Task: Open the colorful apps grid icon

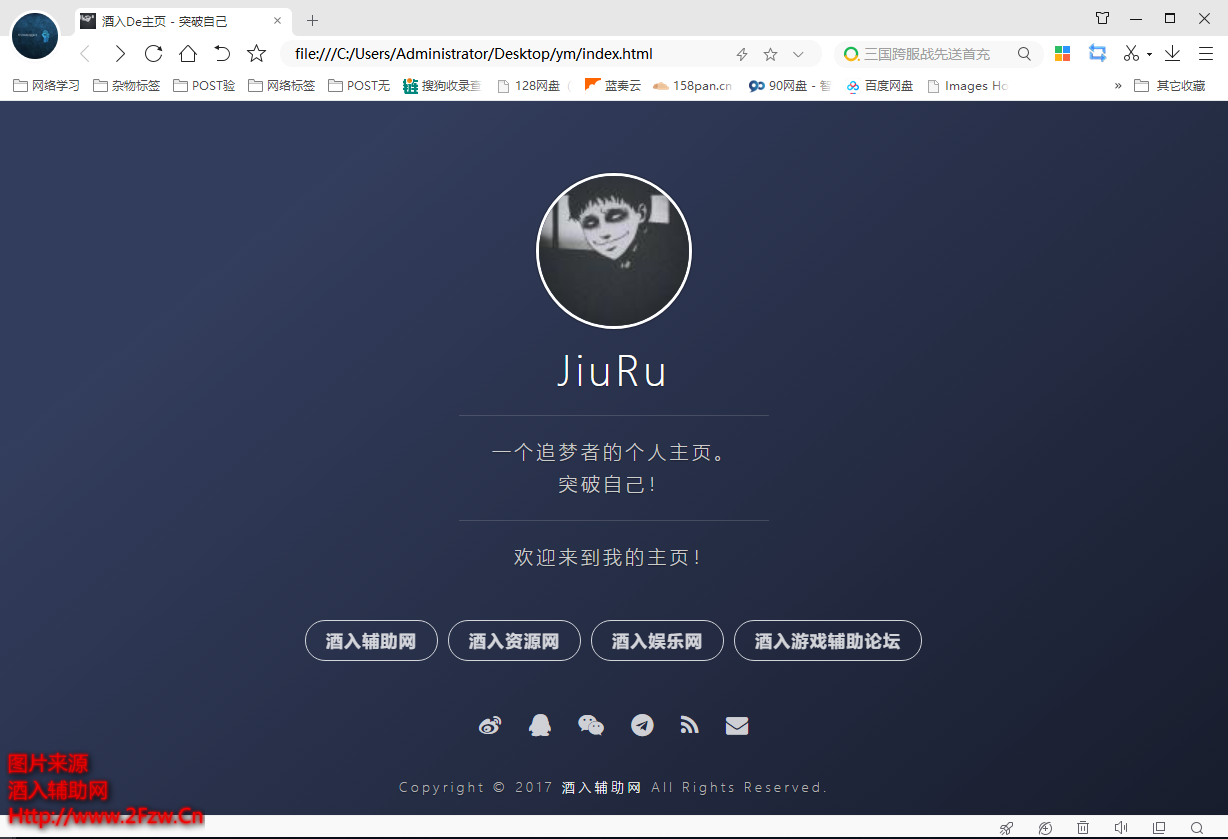Action: click(1062, 54)
